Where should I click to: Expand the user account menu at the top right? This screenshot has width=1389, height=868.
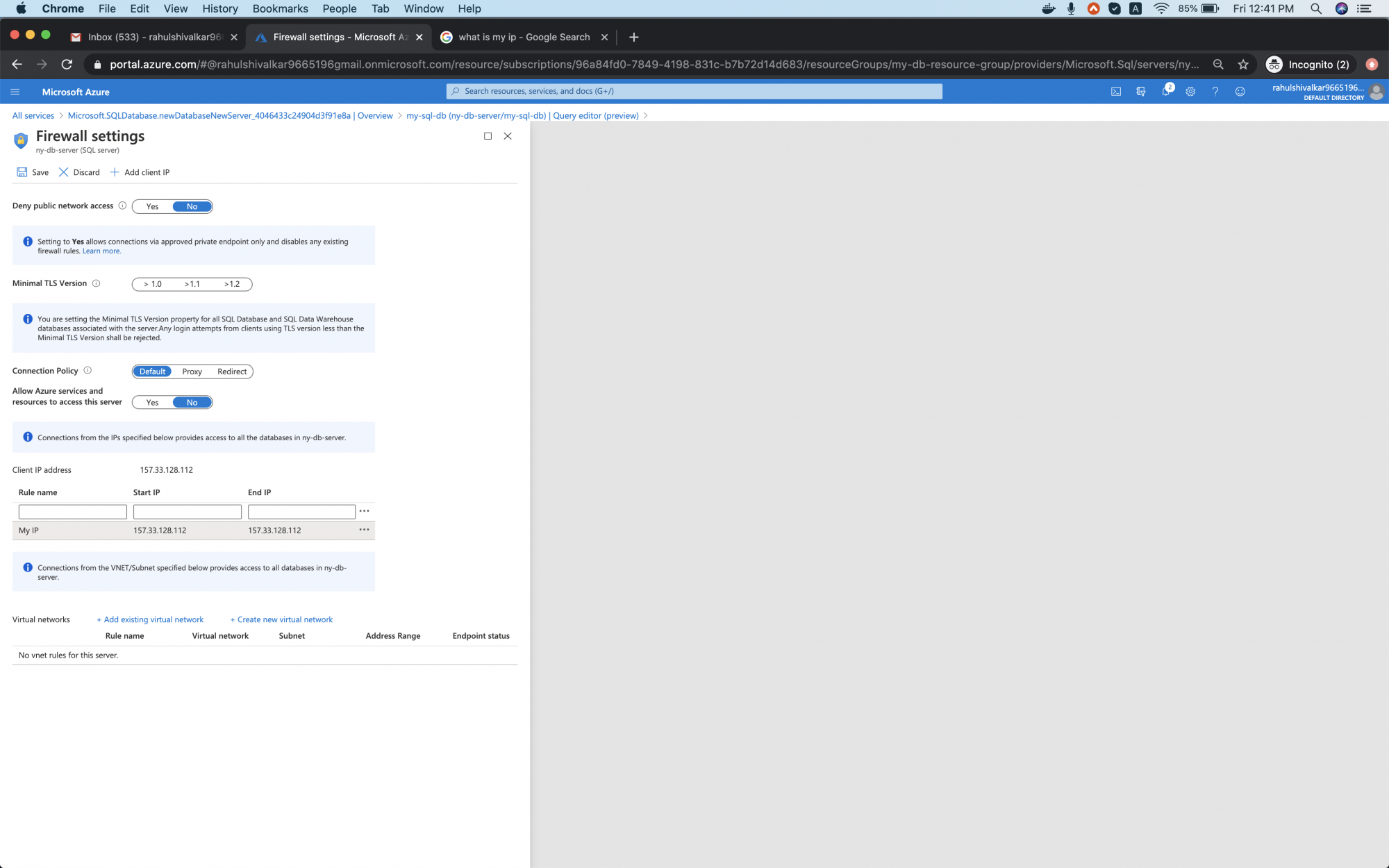pyautogui.click(x=1326, y=92)
